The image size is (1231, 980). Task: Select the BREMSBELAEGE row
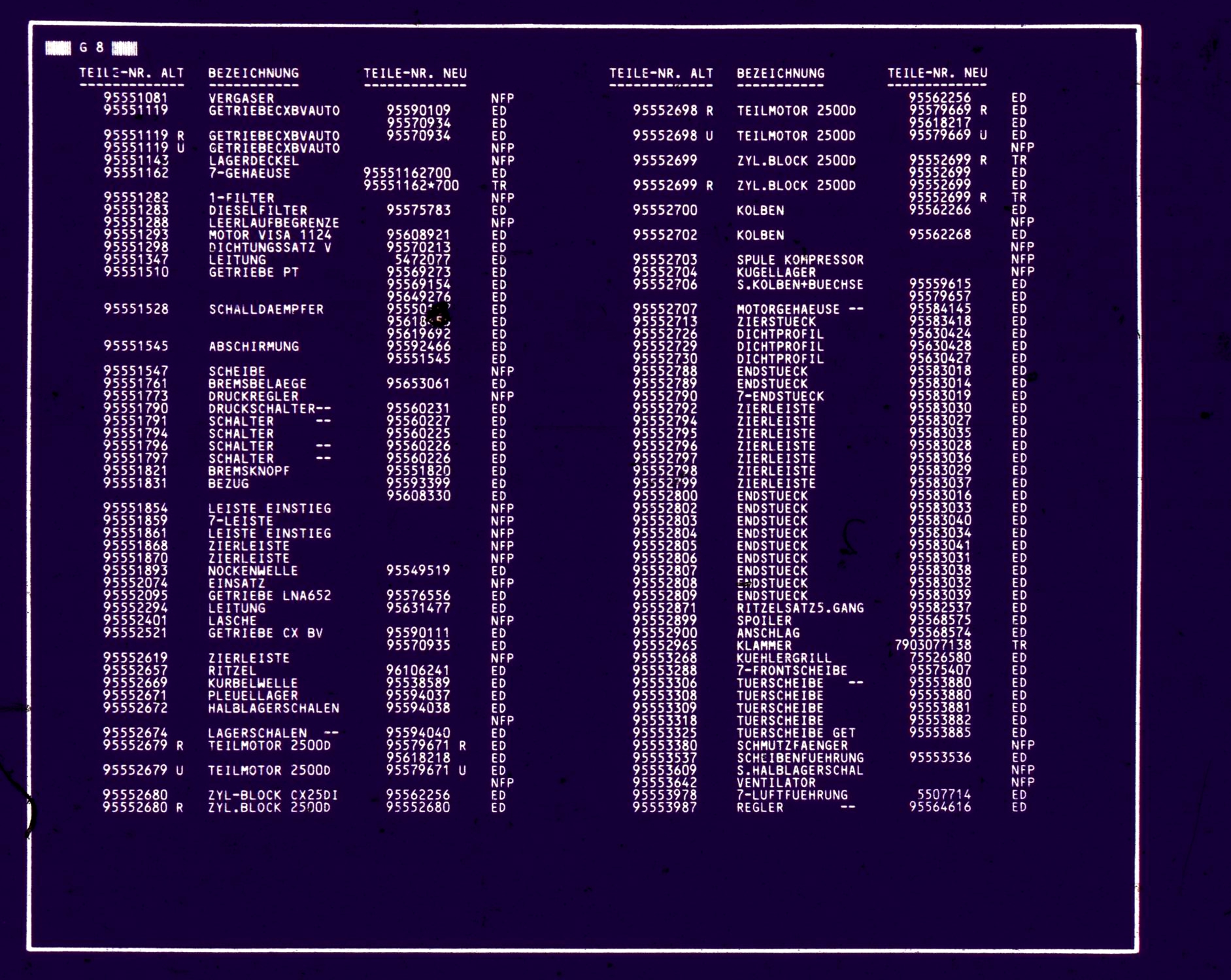point(257,384)
